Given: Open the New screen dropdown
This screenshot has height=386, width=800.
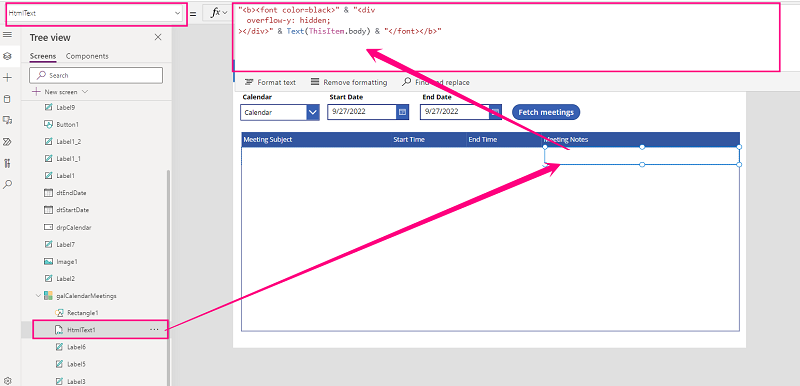Looking at the screenshot, I should pos(60,92).
